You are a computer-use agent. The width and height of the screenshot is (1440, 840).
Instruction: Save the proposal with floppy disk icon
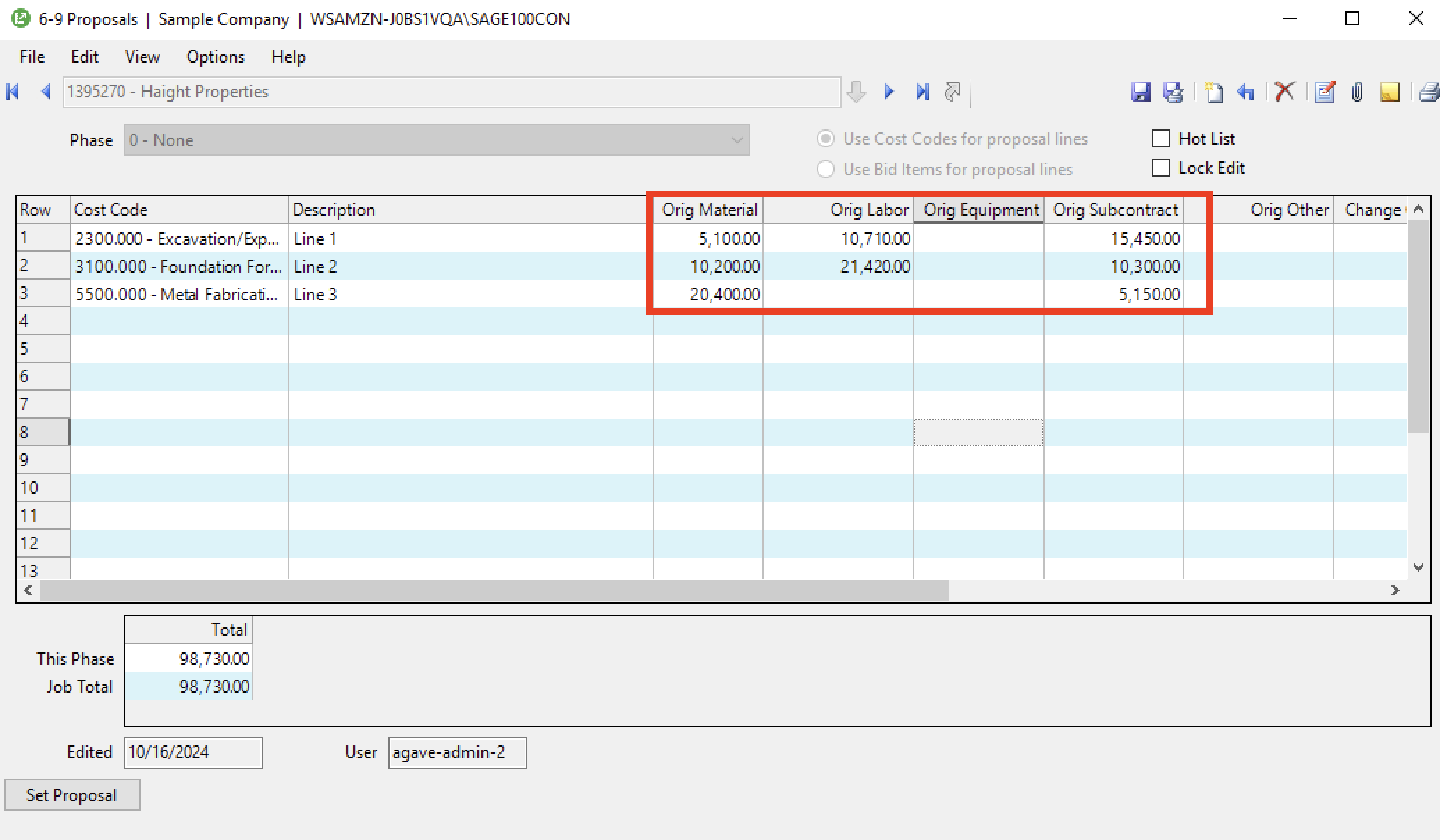coord(1141,92)
